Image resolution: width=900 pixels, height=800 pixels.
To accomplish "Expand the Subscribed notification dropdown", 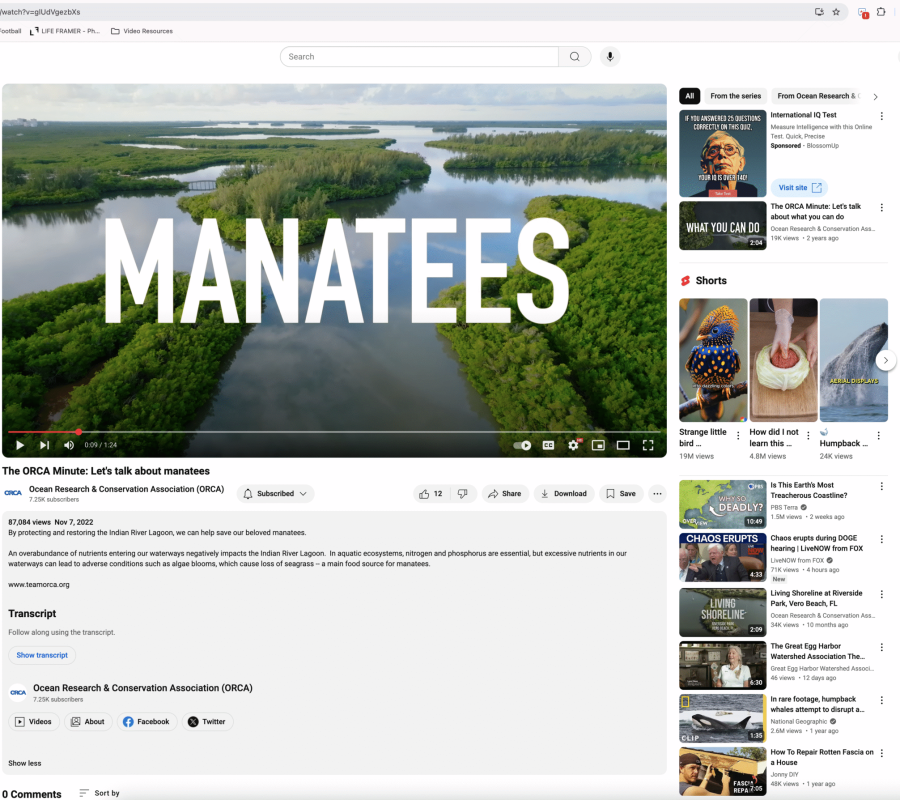I will point(276,493).
